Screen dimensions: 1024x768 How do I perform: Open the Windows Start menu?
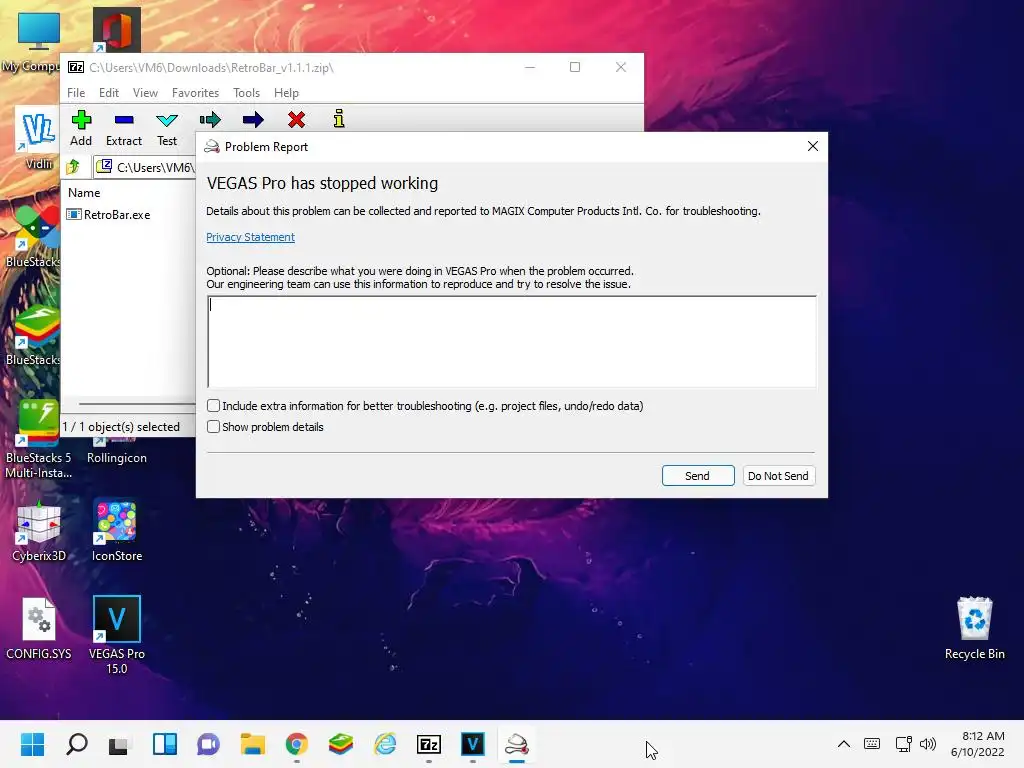tap(33, 744)
